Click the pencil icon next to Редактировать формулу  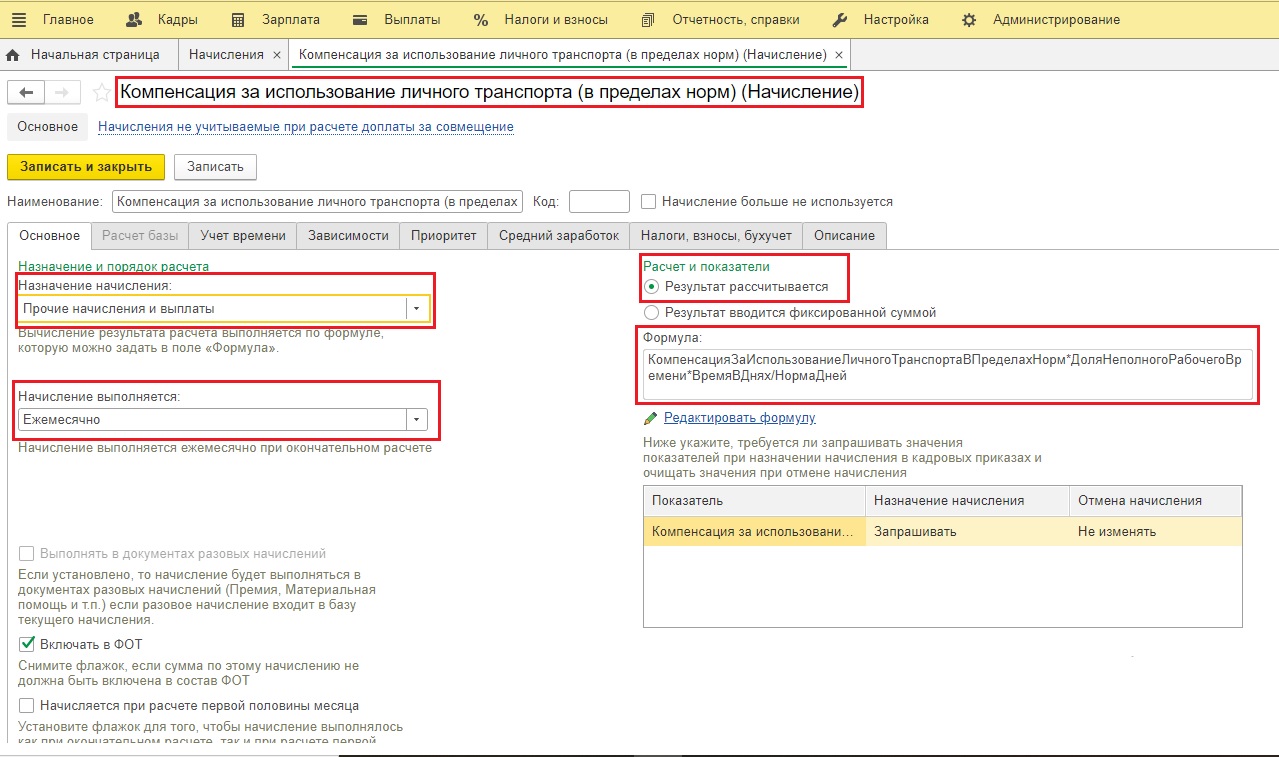coord(651,417)
